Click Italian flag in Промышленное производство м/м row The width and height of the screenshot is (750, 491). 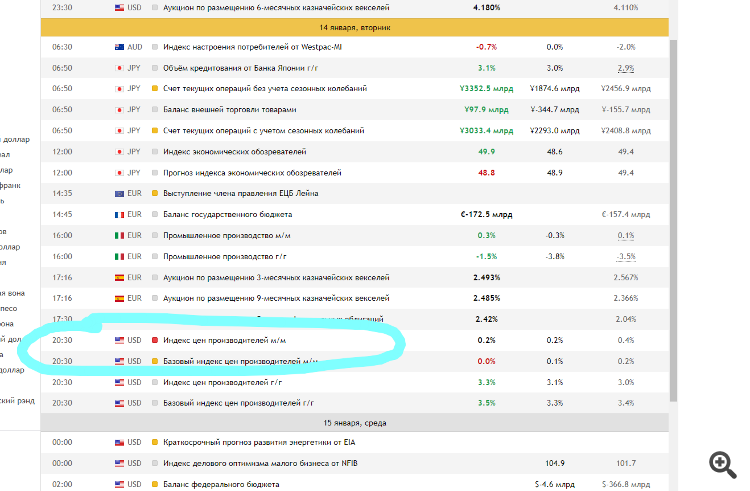pos(120,235)
